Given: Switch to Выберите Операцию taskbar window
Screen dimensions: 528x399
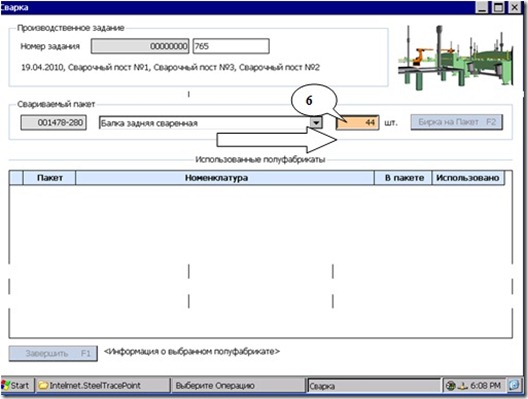Looking at the screenshot, I should 238,386.
